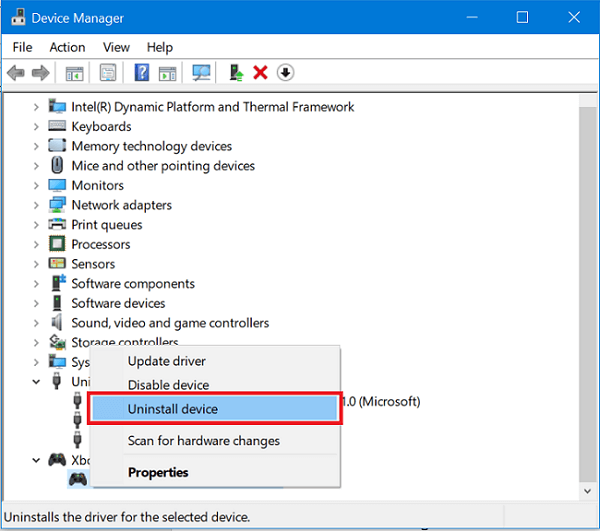
Task: Click the vertical scrollbar down arrow
Action: click(586, 491)
